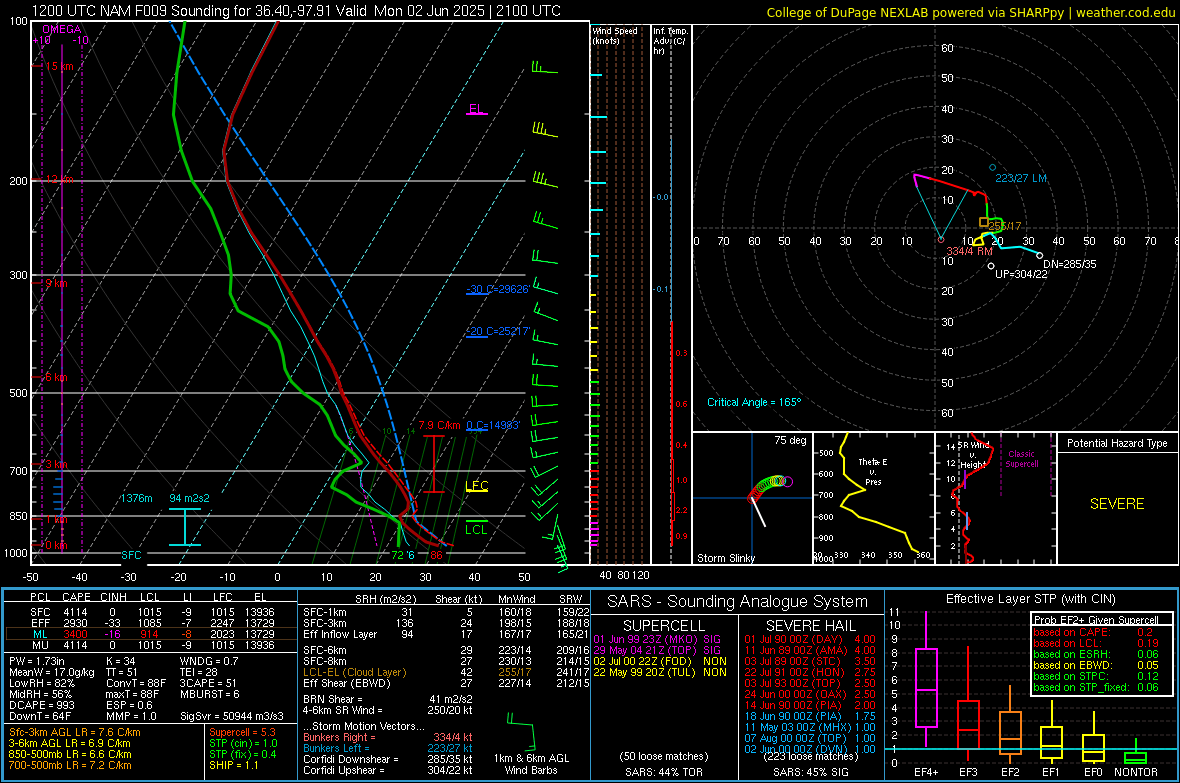Click the '75 deg' value in Storm Slinky
Viewport: 1180px width, 783px height.
pyautogui.click(x=790, y=440)
